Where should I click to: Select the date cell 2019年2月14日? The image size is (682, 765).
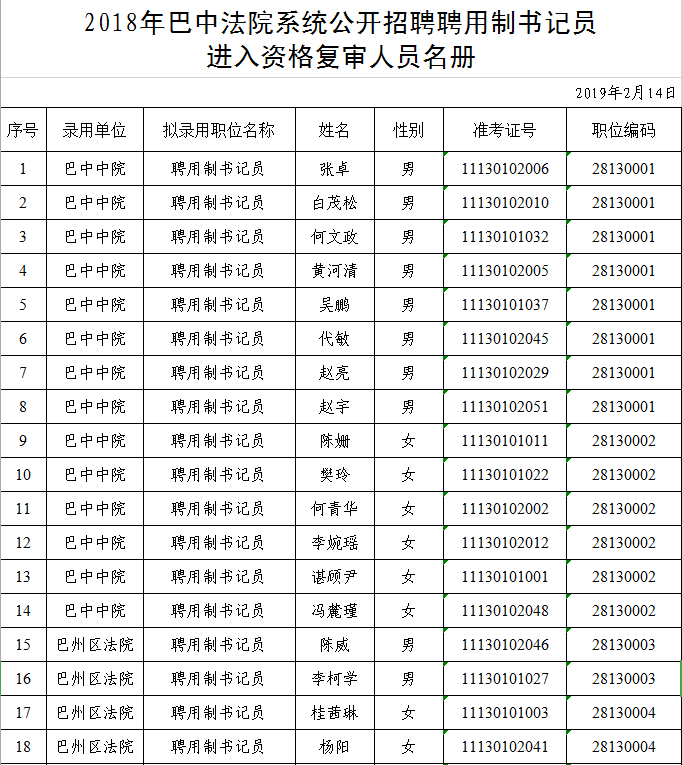pyautogui.click(x=626, y=93)
